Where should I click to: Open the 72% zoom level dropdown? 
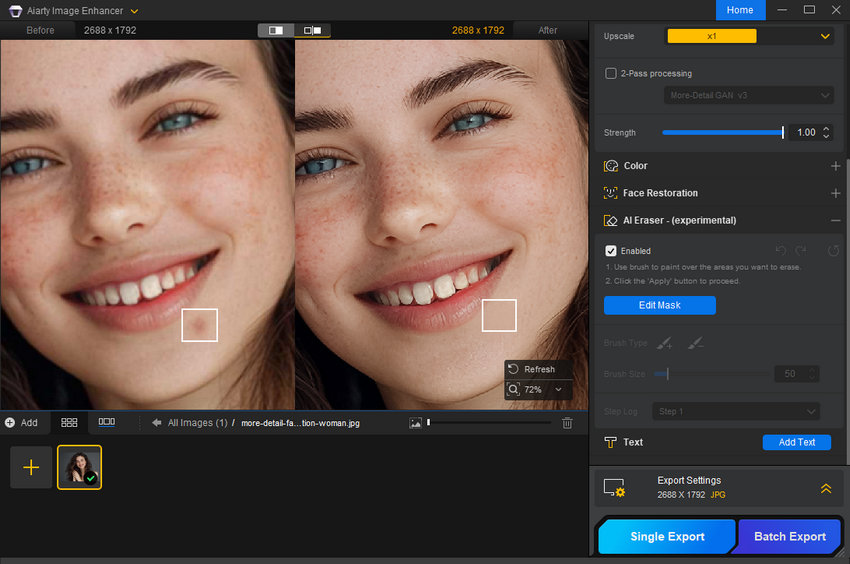tap(558, 389)
